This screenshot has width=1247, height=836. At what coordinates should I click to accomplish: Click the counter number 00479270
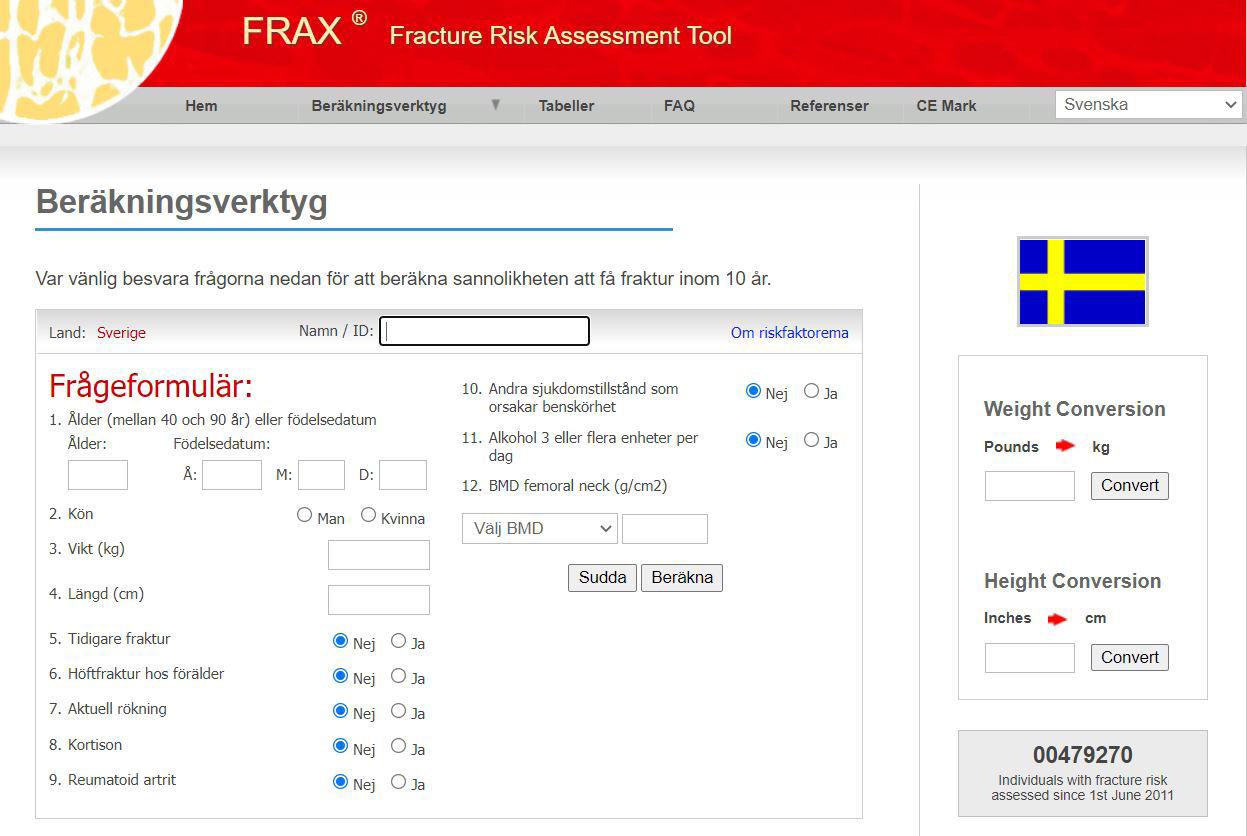(1083, 755)
